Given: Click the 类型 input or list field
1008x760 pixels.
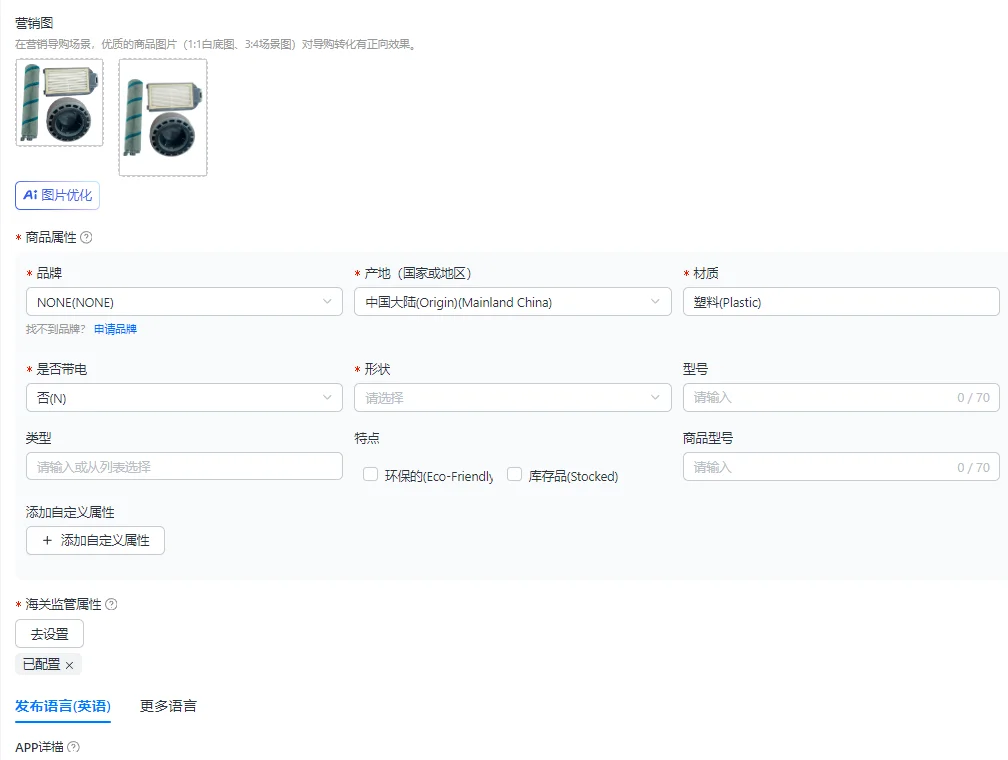Looking at the screenshot, I should pyautogui.click(x=184, y=467).
